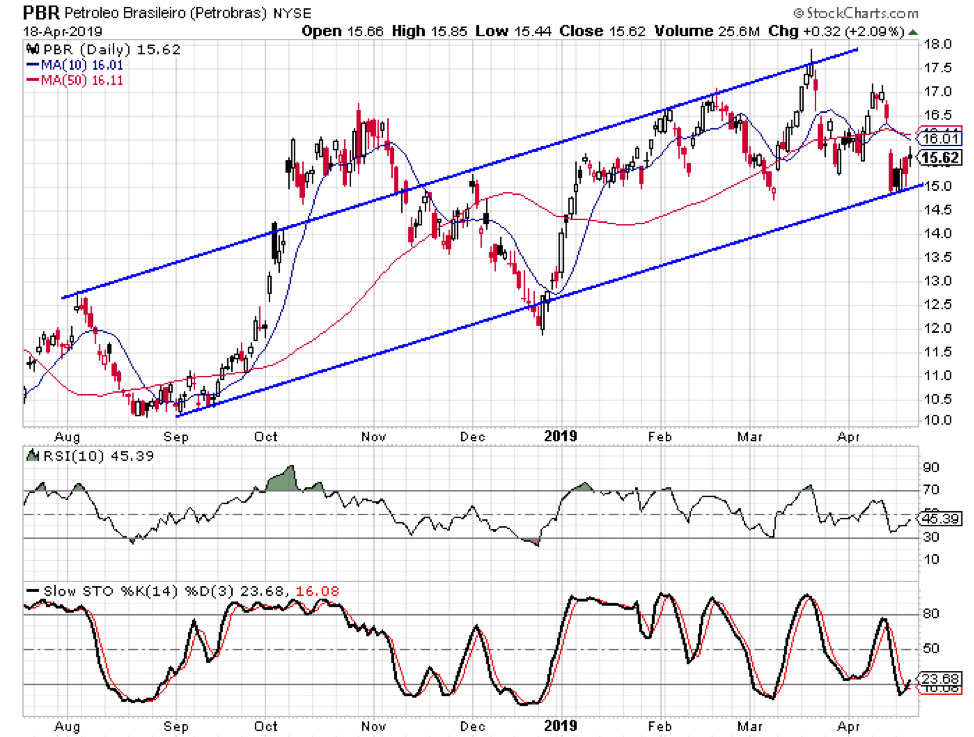Click the stochastic 50 level label
This screenshot has width=974, height=737.
pos(931,649)
